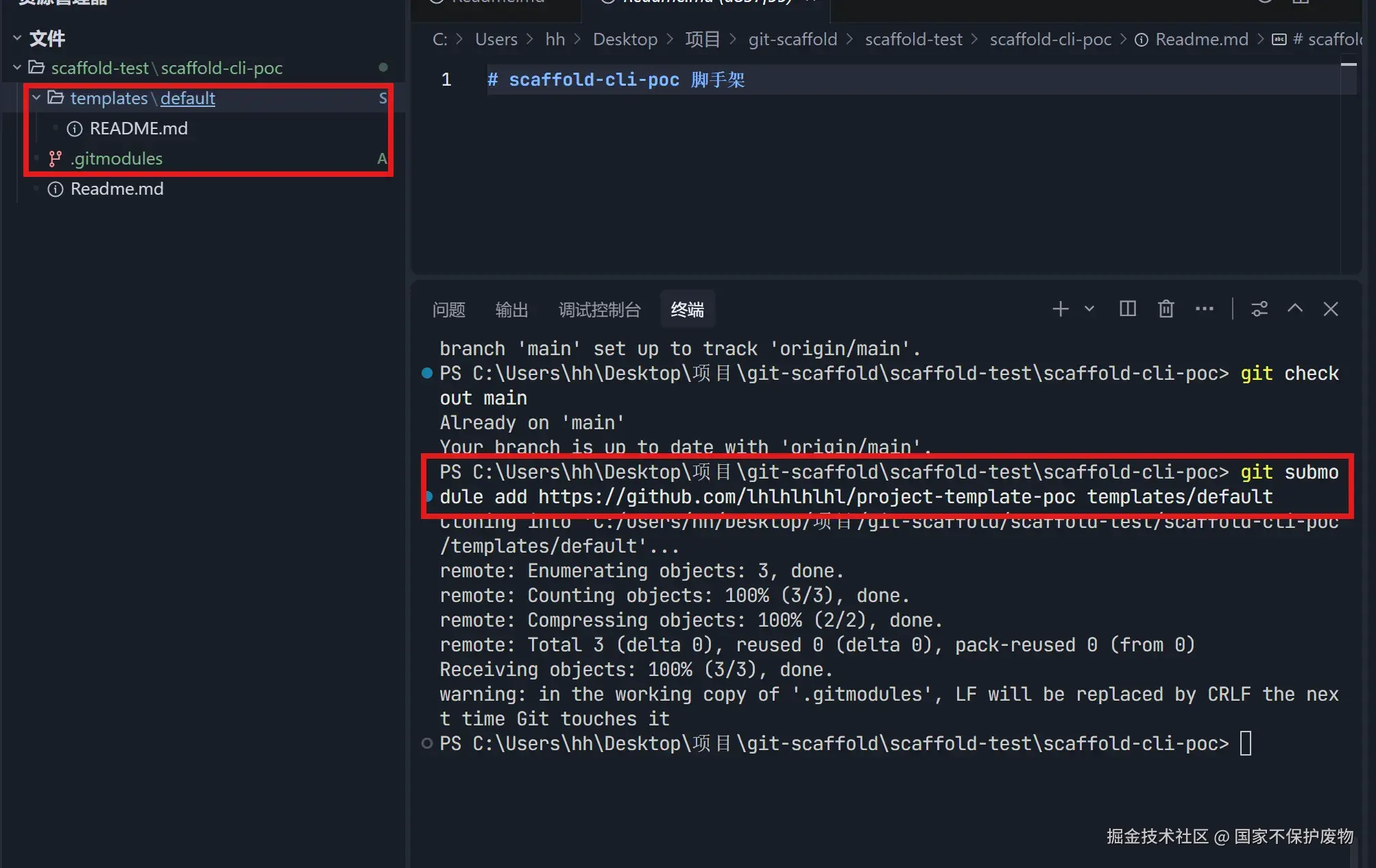This screenshot has width=1376, height=868.
Task: Collapse the templates\default folder
Action: click(x=36, y=98)
